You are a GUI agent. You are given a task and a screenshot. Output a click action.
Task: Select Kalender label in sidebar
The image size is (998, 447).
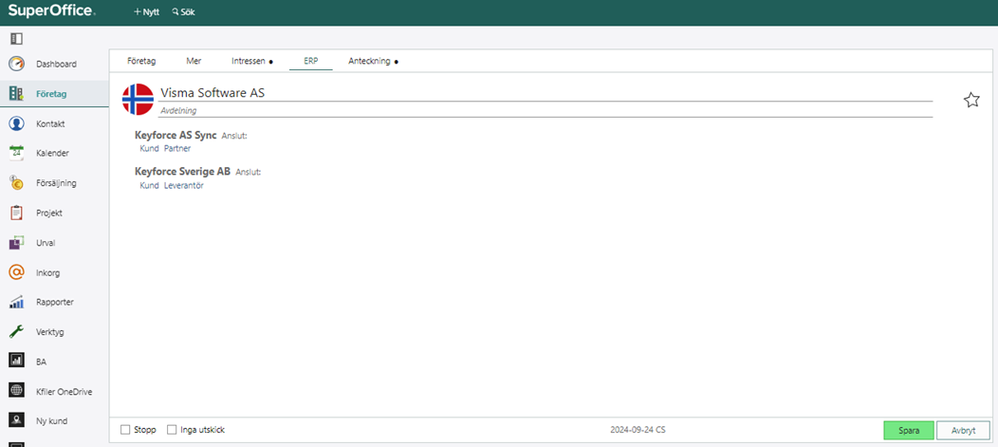point(53,153)
